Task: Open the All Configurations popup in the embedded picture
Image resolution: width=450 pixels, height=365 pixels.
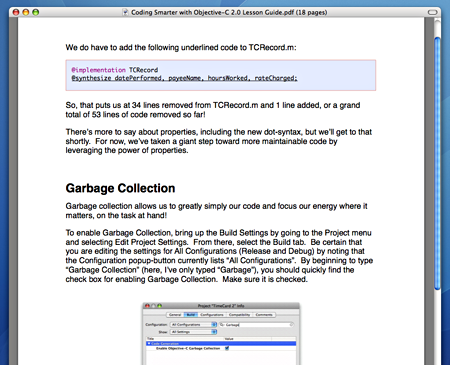Action: pyautogui.click(x=193, y=324)
